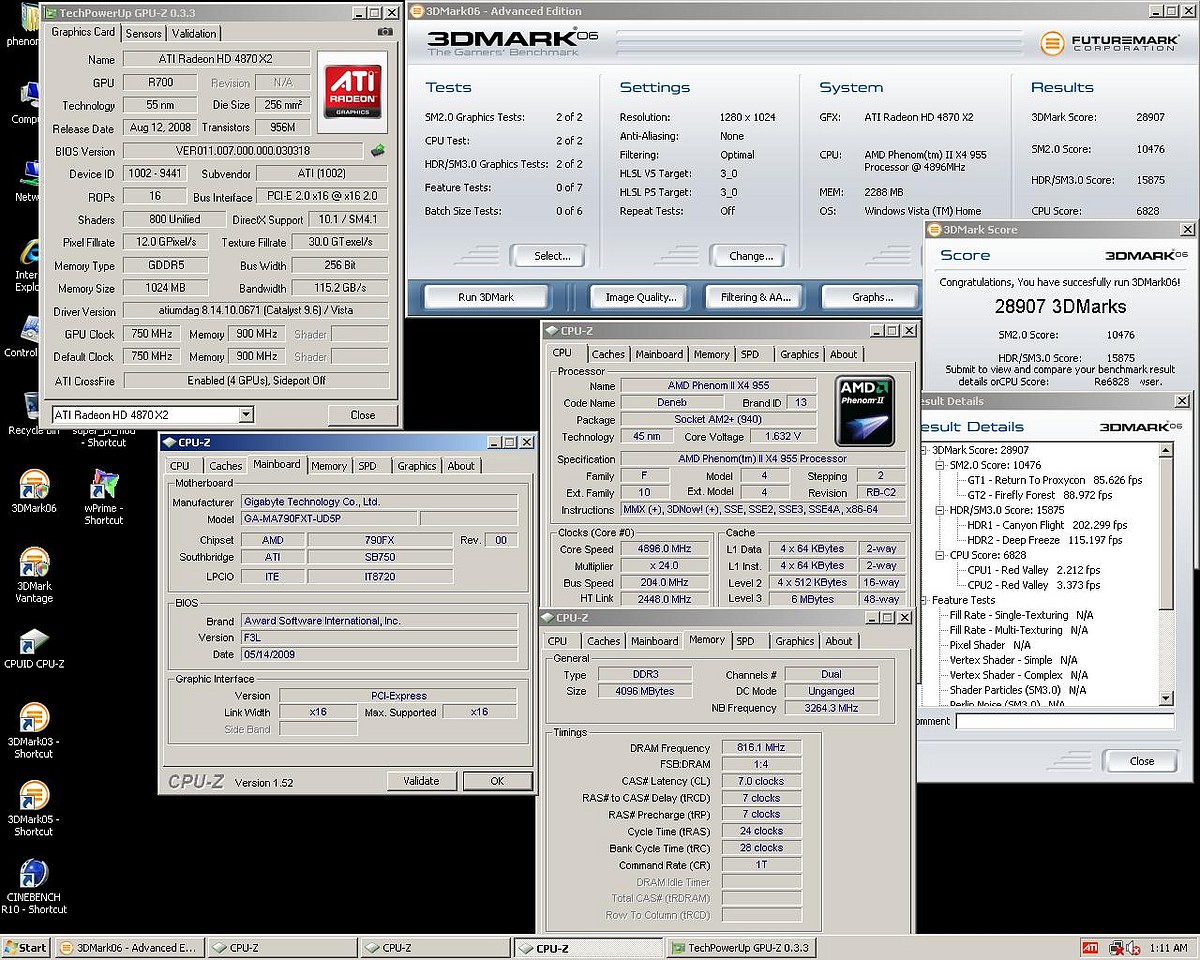Collapse the SM2.0 Score tree node
Viewport: 1200px width, 960px height.
click(x=940, y=465)
